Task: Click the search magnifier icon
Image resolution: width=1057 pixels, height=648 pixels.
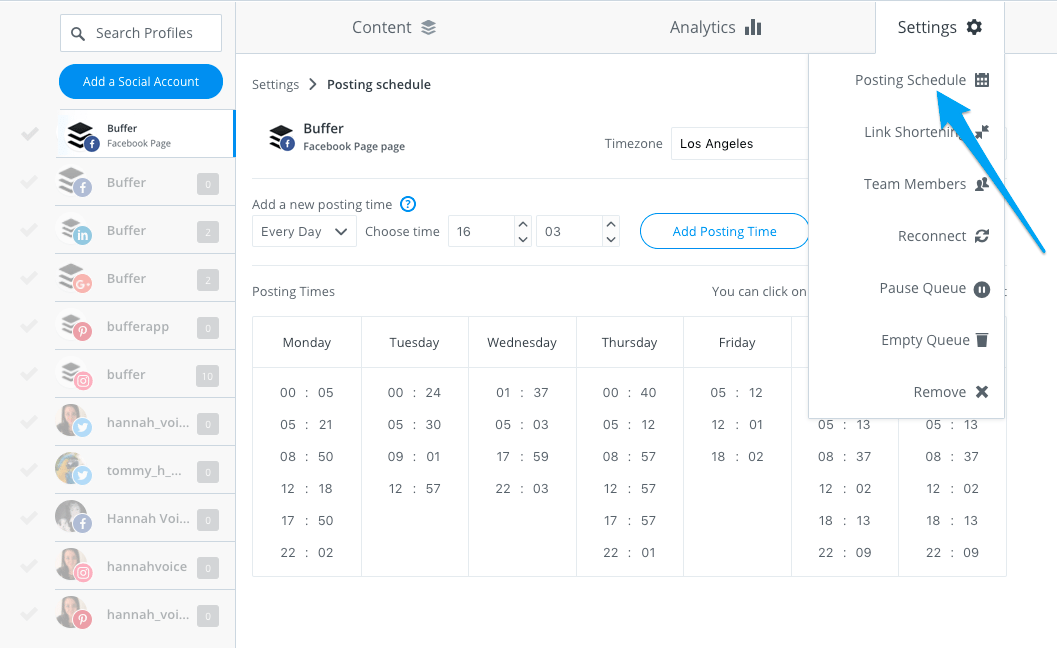Action: [x=78, y=34]
